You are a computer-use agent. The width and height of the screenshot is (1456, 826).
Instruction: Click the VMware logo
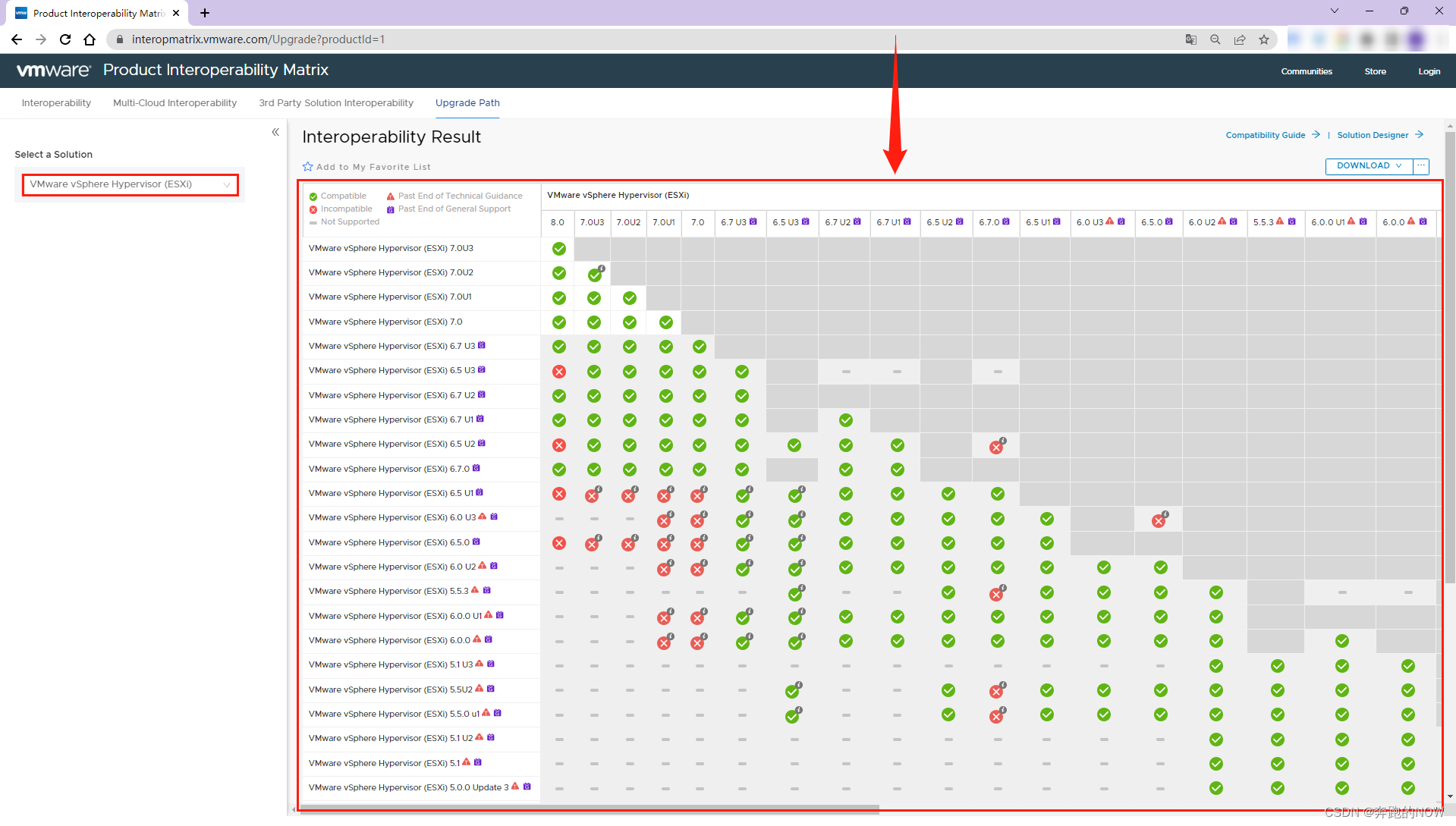pos(54,71)
